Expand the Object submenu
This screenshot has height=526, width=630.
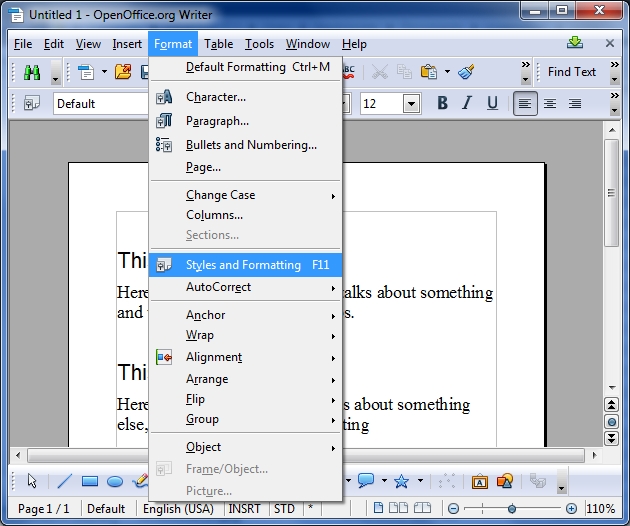pos(245,447)
